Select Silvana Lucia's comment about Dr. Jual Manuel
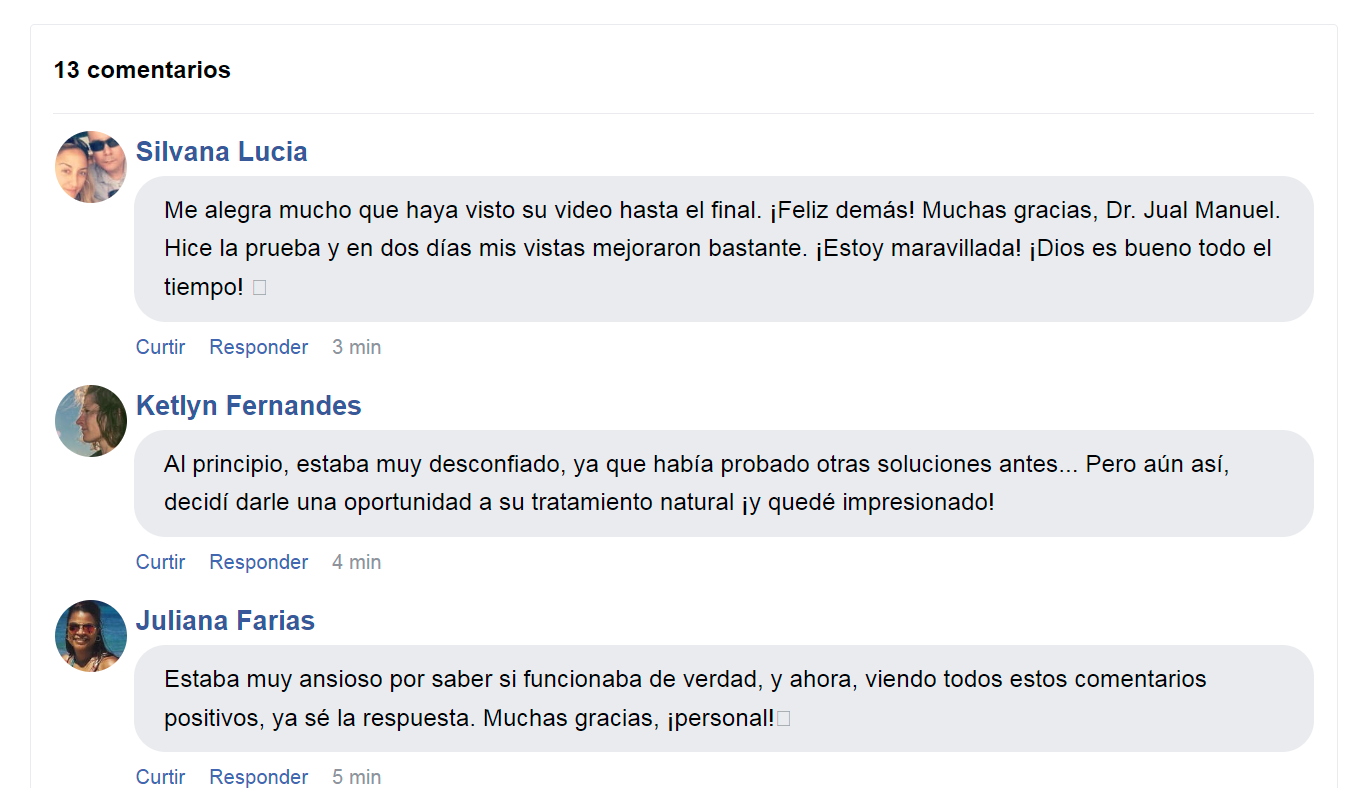Screen dimensions: 1368x788 point(724,249)
